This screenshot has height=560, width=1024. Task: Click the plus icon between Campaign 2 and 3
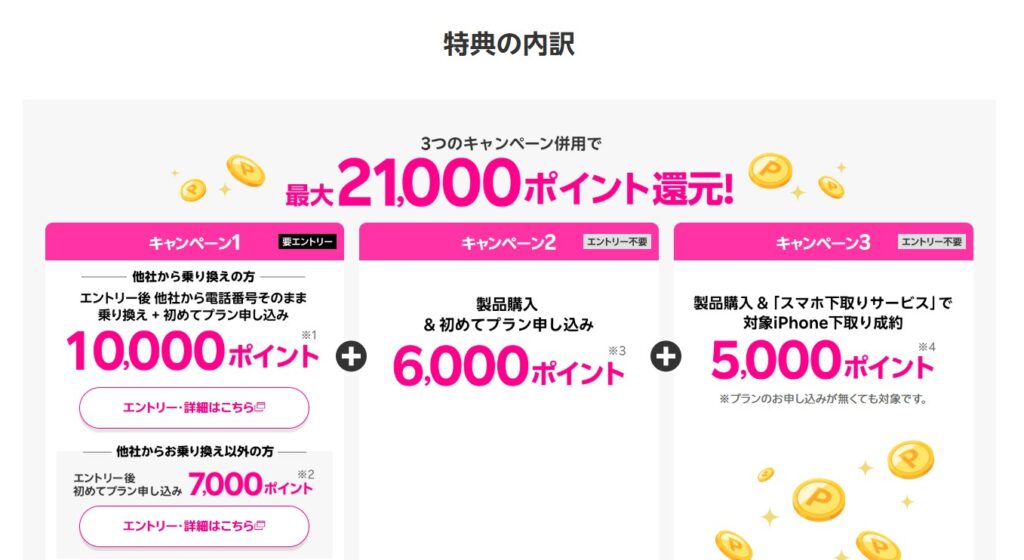click(x=666, y=356)
